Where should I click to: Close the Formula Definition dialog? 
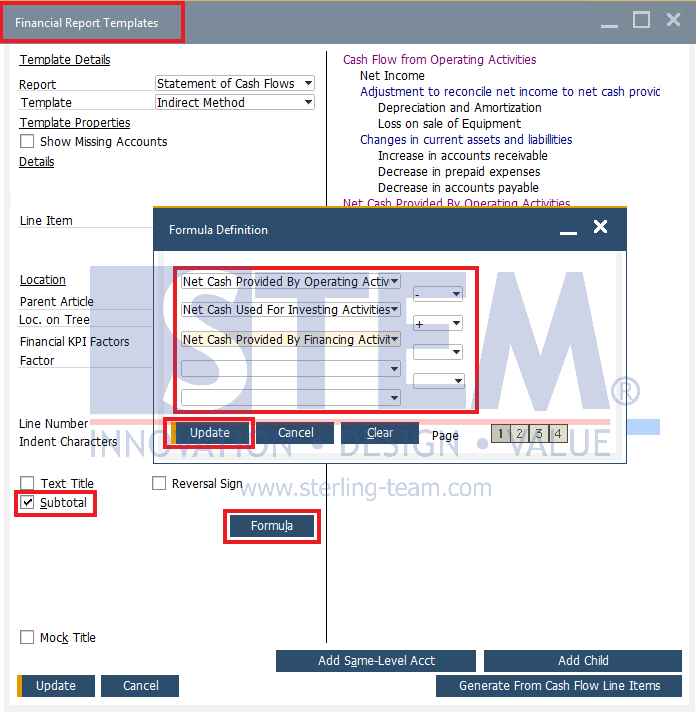point(600,226)
